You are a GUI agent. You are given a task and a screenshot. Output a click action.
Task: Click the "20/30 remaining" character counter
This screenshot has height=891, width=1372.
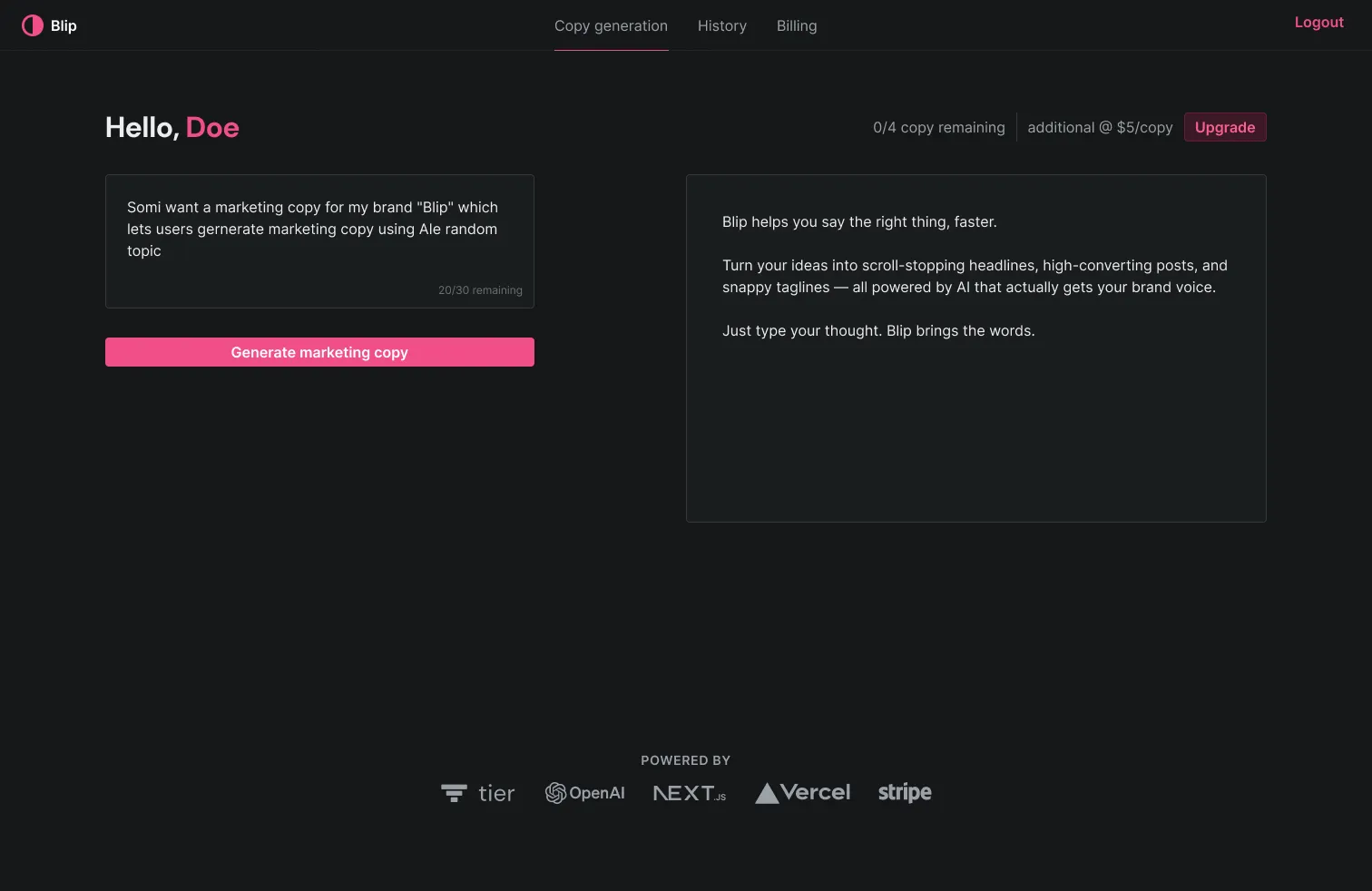click(480, 290)
